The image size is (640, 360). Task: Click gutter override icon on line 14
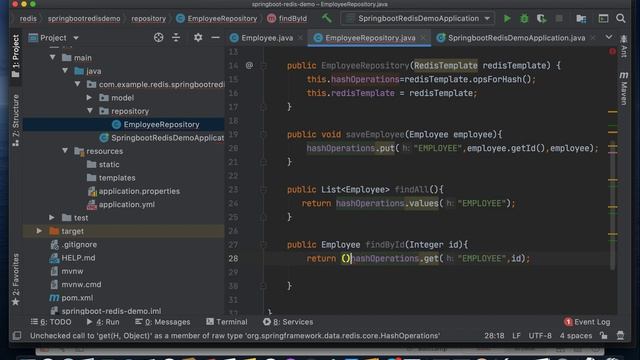point(249,65)
